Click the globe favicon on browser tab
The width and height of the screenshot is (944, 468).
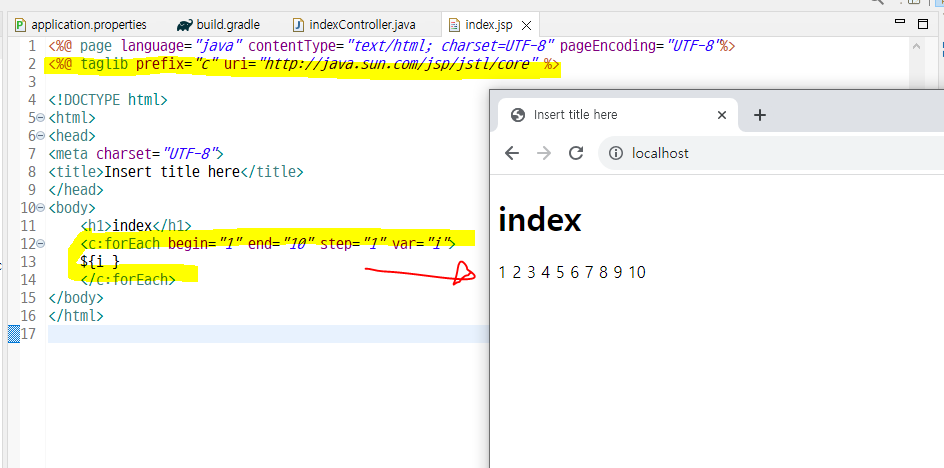pos(517,114)
